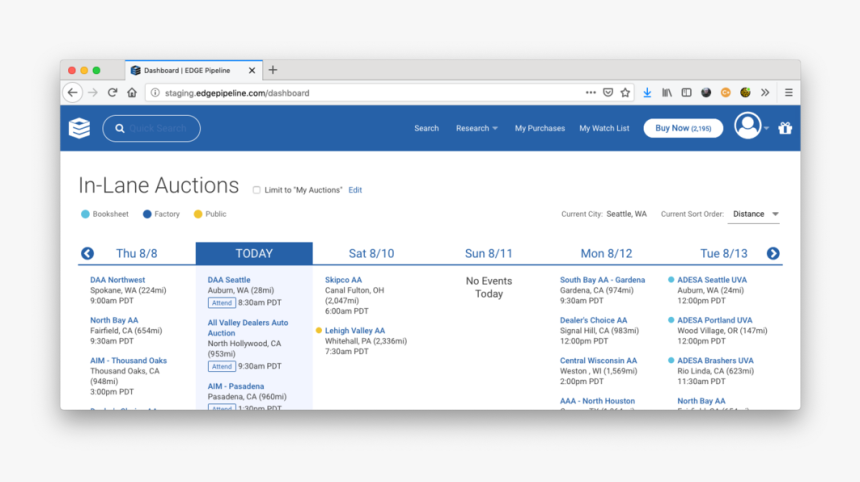
Task: Open the downloads arrow icon
Action: 647,93
